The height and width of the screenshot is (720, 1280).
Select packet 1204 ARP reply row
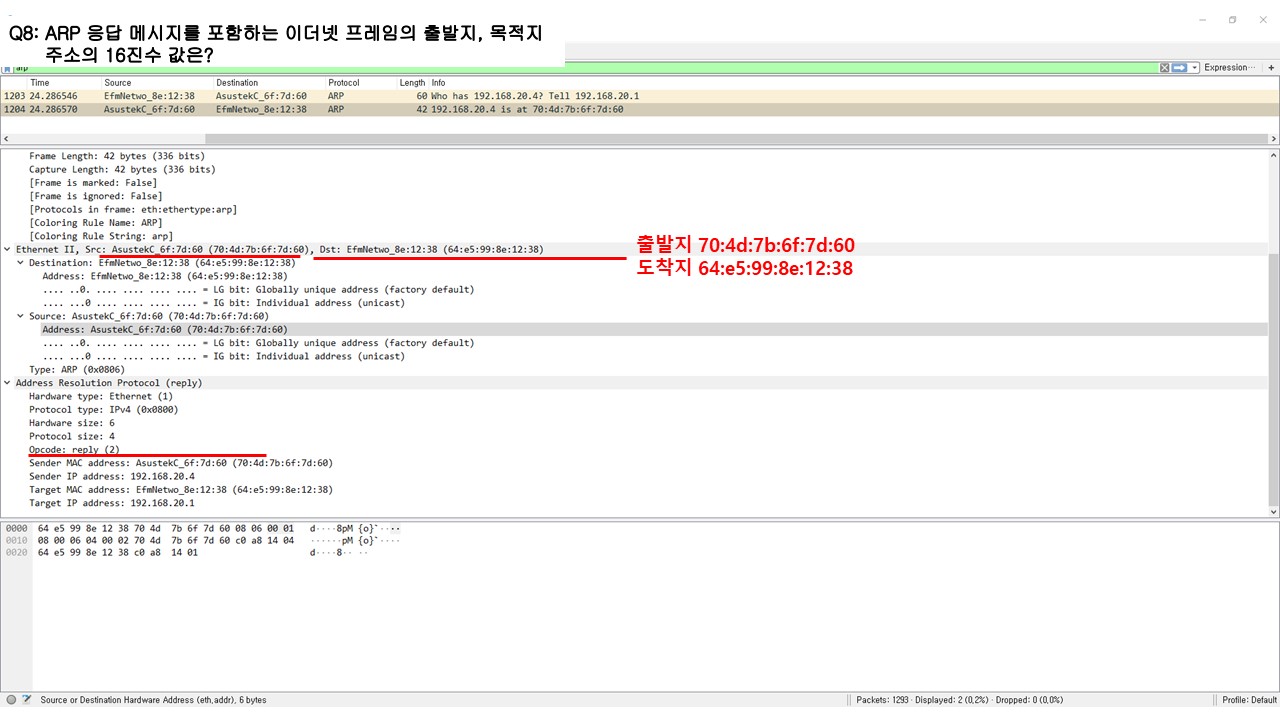point(640,109)
